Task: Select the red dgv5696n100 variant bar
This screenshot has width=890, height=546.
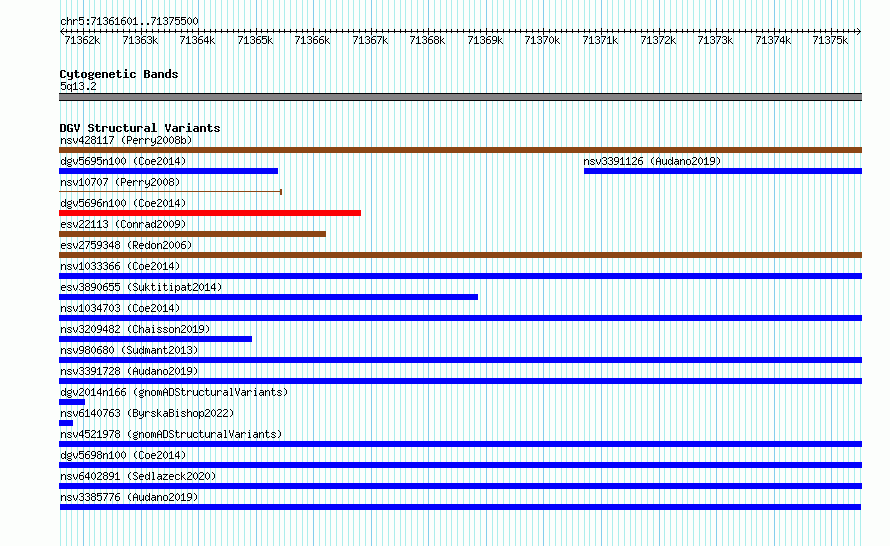Action: 210,213
